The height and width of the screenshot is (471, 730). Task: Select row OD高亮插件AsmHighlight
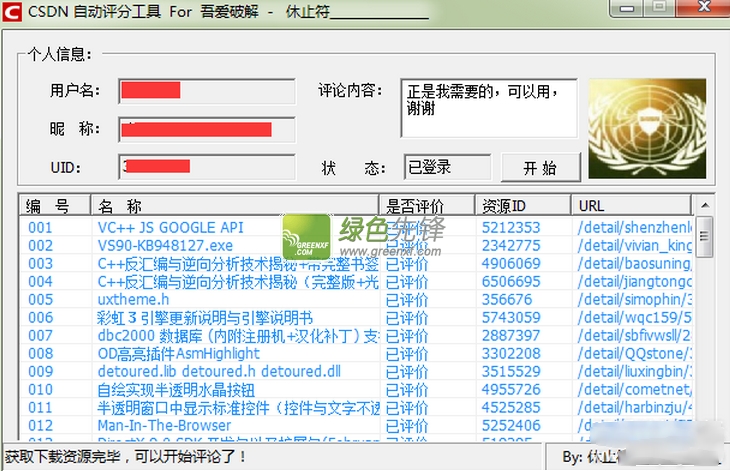tap(356, 353)
